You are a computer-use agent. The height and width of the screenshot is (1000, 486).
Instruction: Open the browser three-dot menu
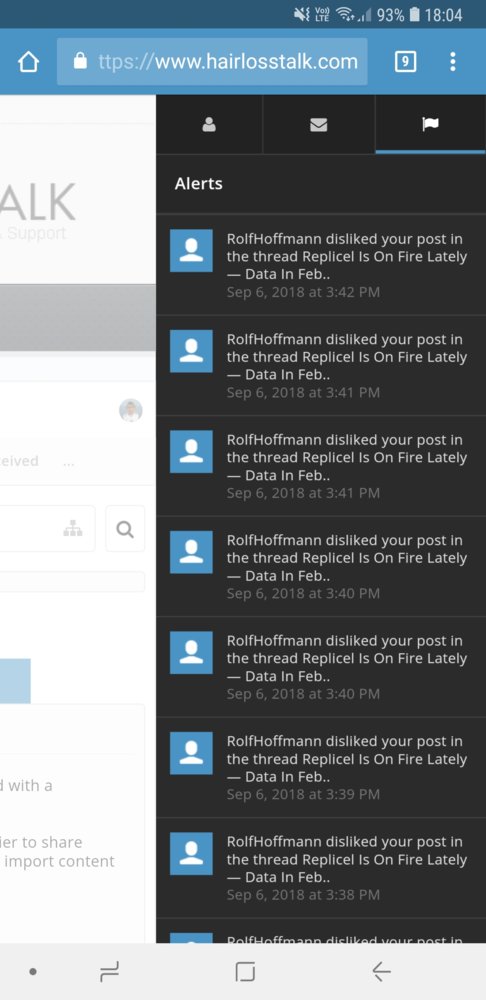(452, 61)
